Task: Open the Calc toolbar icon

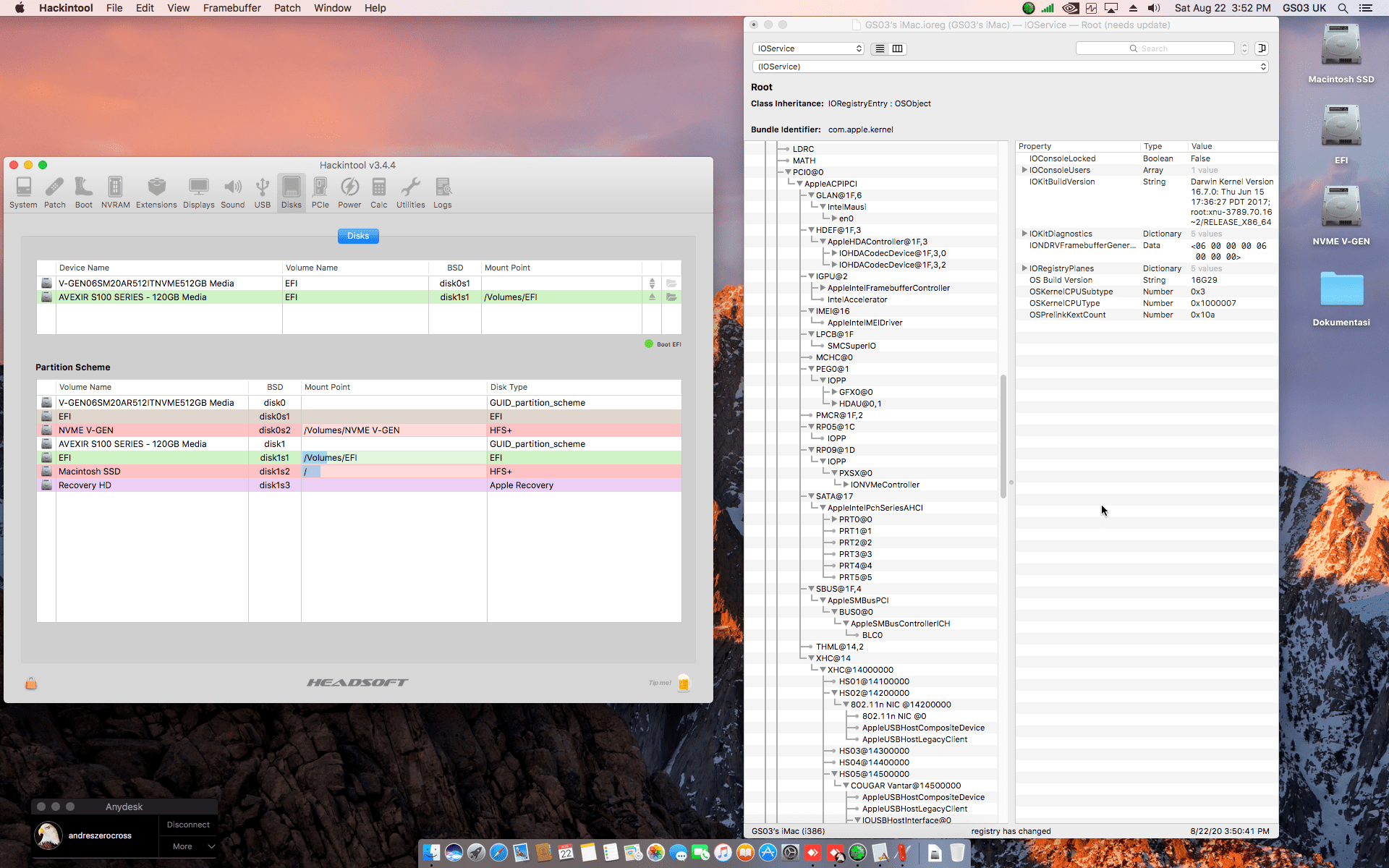Action: tap(379, 192)
